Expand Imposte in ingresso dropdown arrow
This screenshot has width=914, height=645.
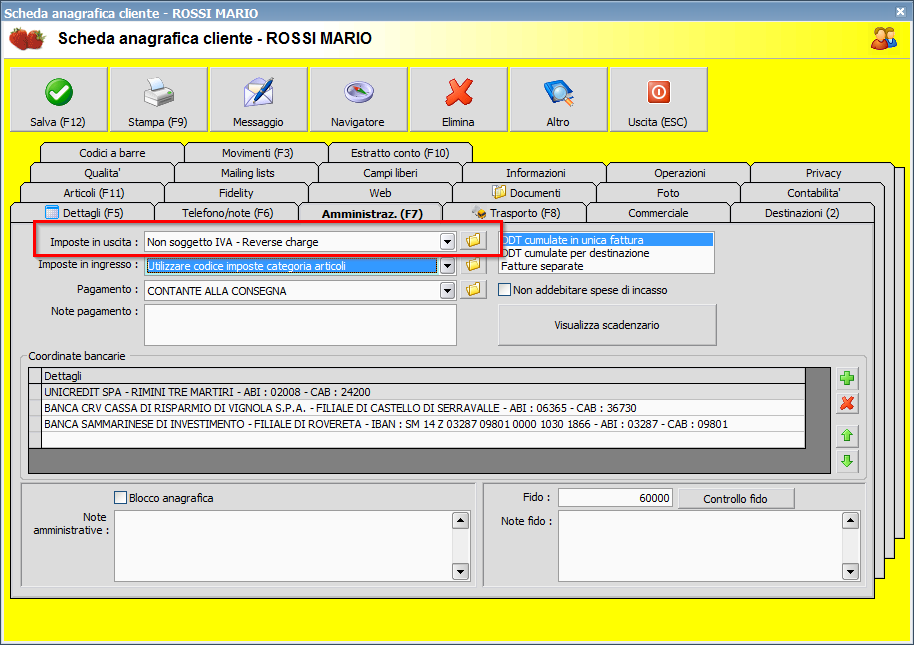[x=447, y=266]
